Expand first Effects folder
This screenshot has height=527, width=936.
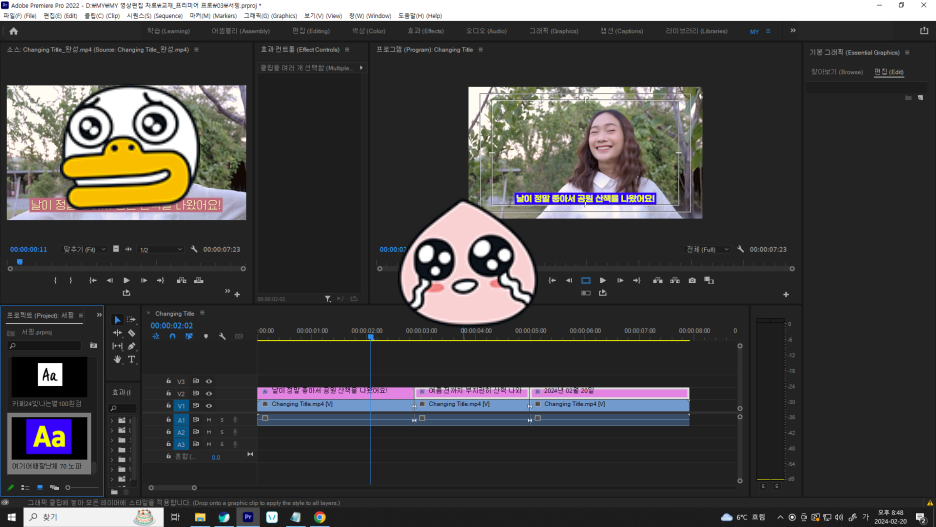[112, 421]
